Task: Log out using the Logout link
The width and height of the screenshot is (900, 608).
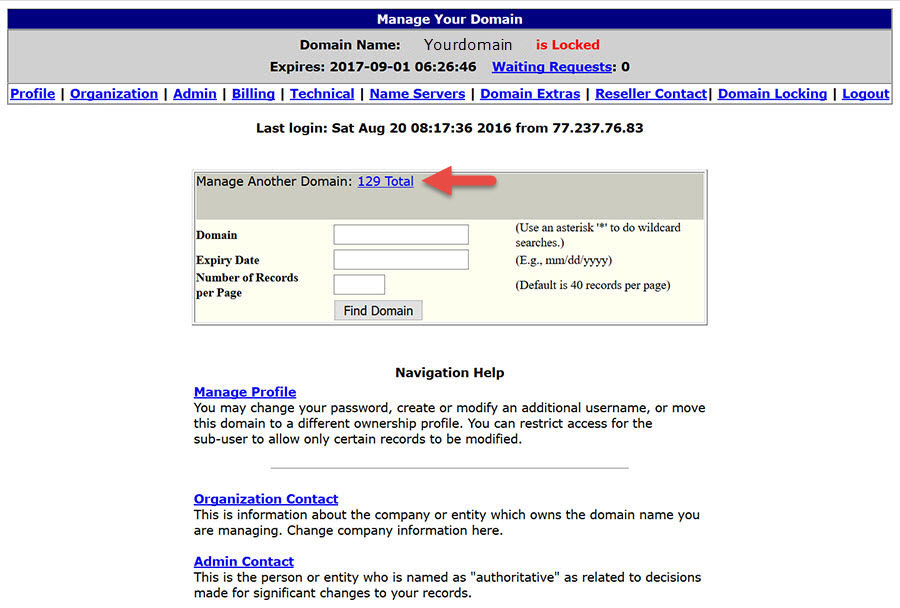Action: click(x=865, y=94)
